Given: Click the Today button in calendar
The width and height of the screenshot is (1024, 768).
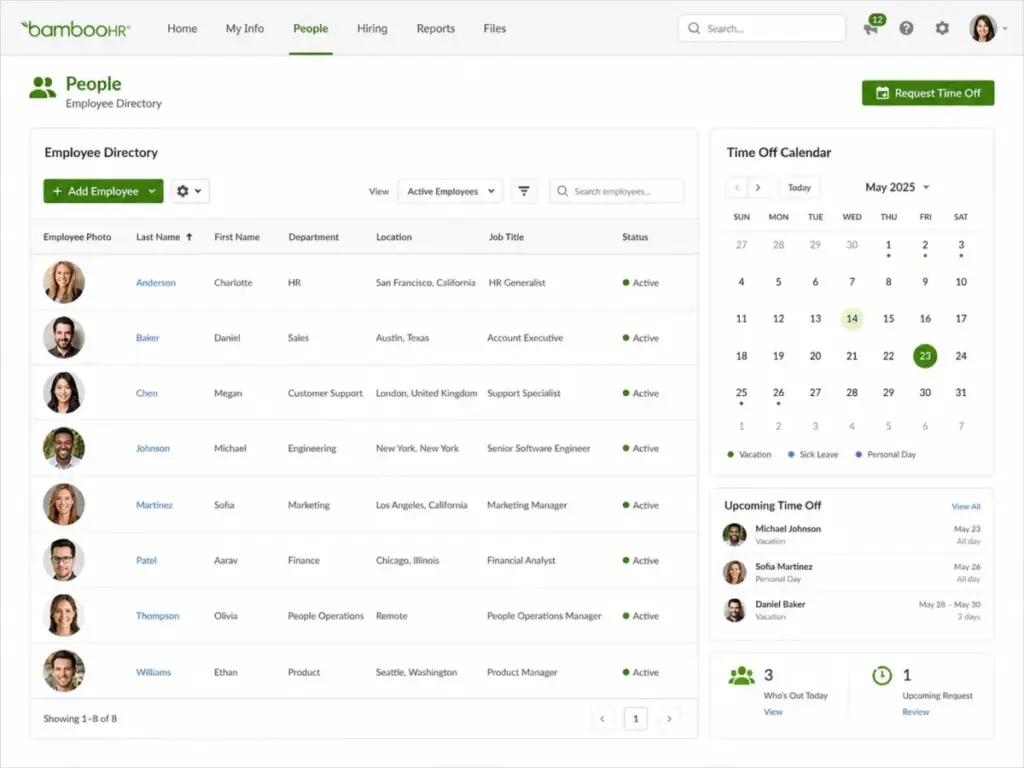Looking at the screenshot, I should [x=799, y=187].
